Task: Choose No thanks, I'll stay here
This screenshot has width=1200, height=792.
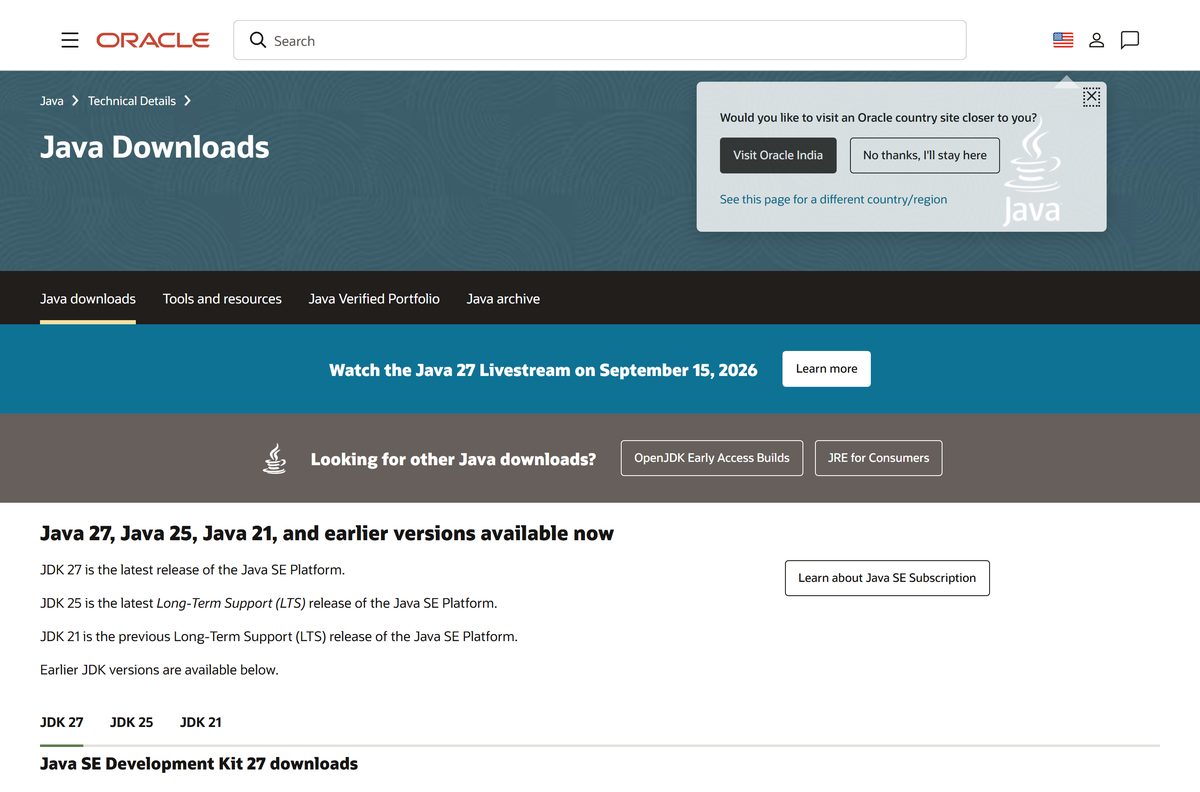Action: point(925,155)
